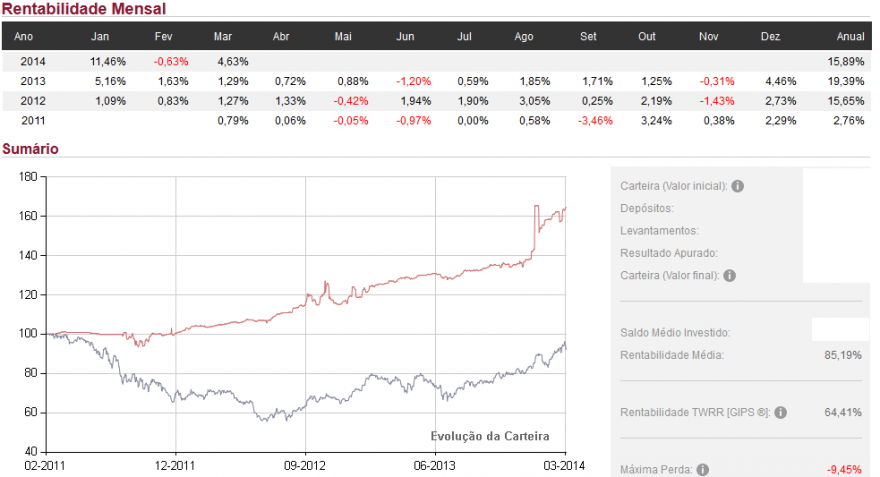Screen dimensions: 880x477
Task: Select the Anual column header
Action: (850, 36)
